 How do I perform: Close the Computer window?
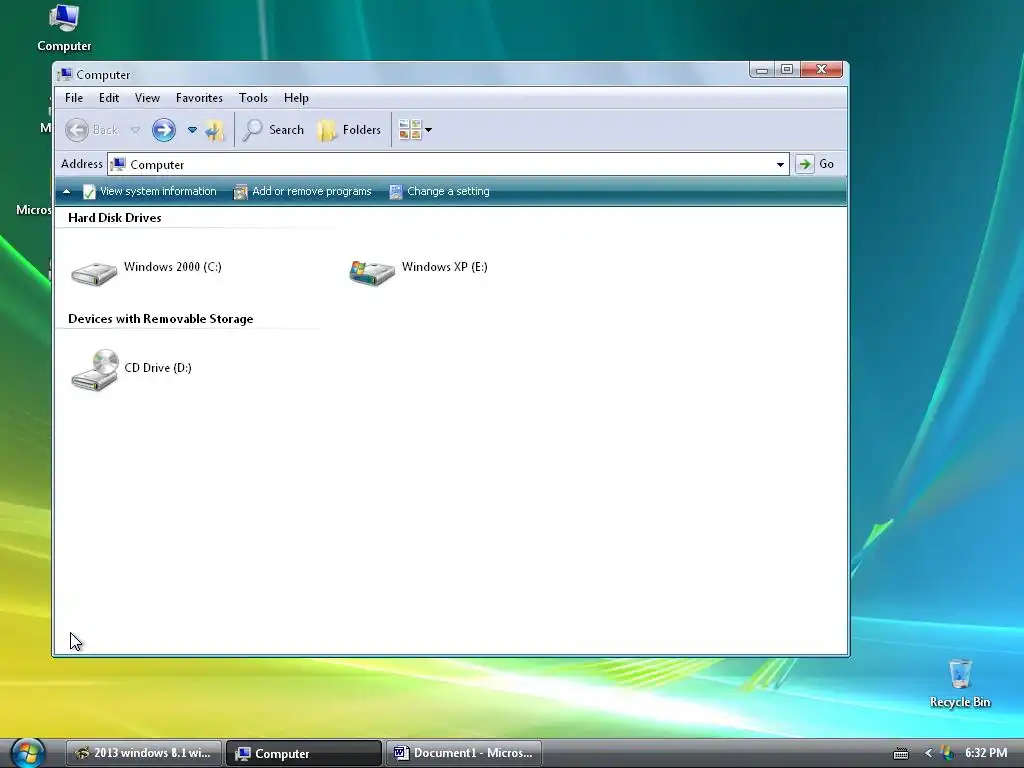[x=821, y=69]
